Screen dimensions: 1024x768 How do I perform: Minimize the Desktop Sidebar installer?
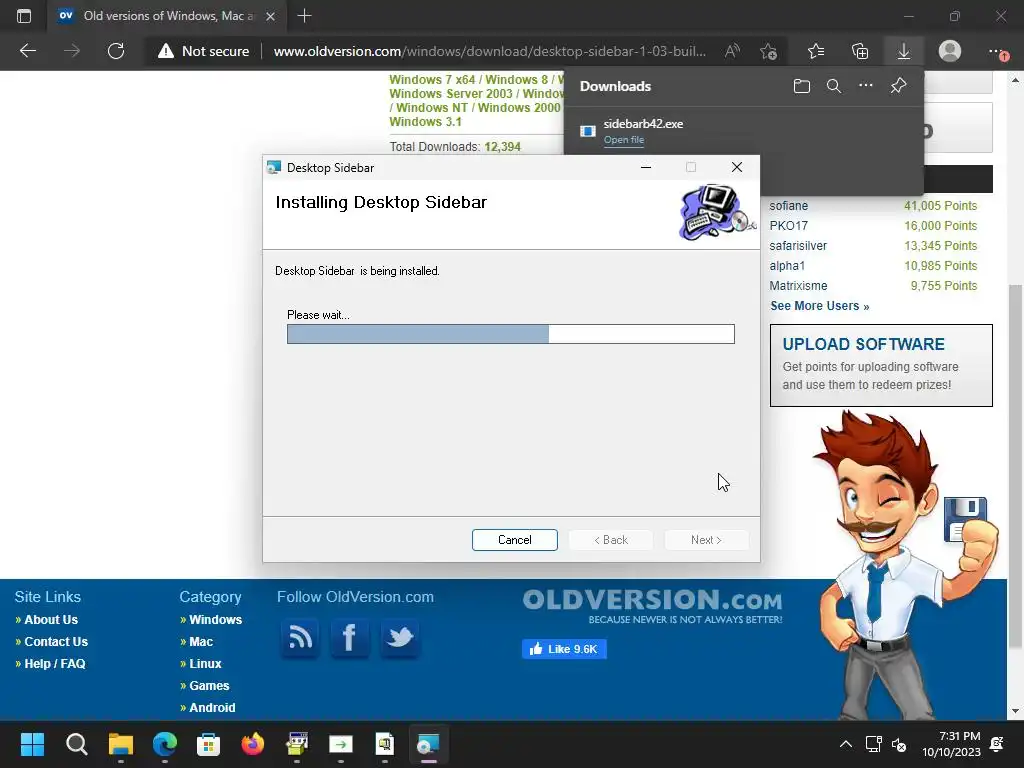click(x=646, y=167)
